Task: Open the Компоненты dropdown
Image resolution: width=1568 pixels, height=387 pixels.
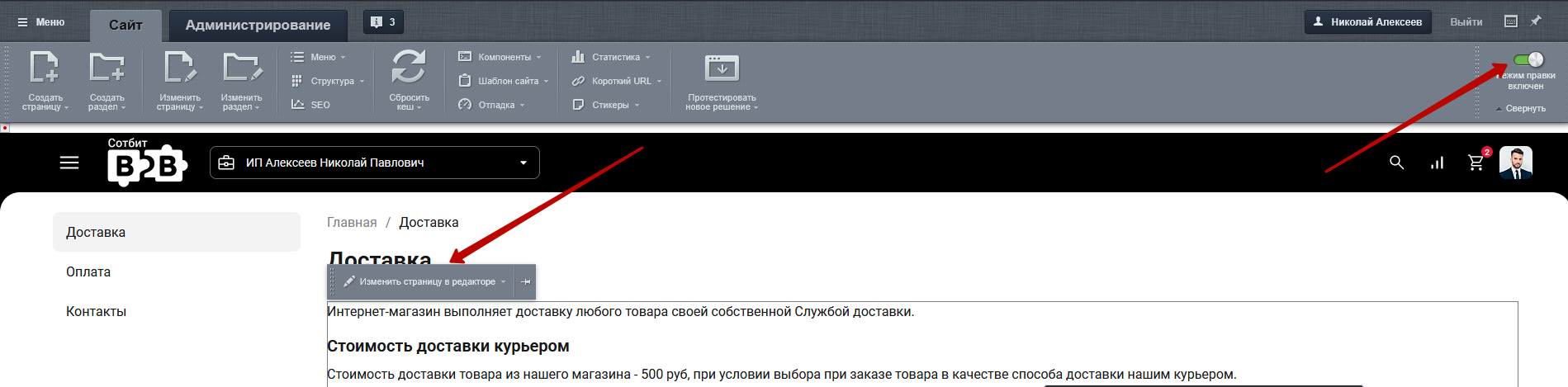Action: point(500,57)
